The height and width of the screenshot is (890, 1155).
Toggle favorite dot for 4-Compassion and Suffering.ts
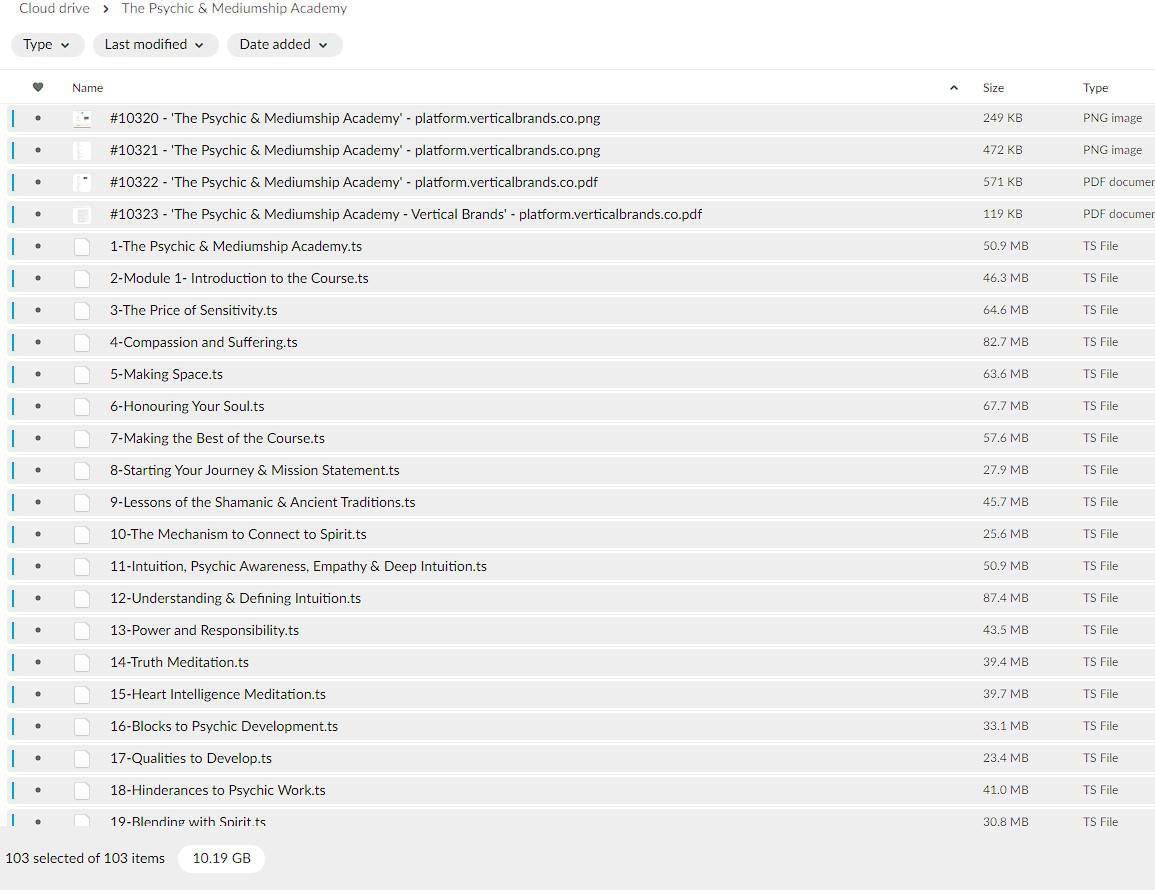click(x=38, y=342)
